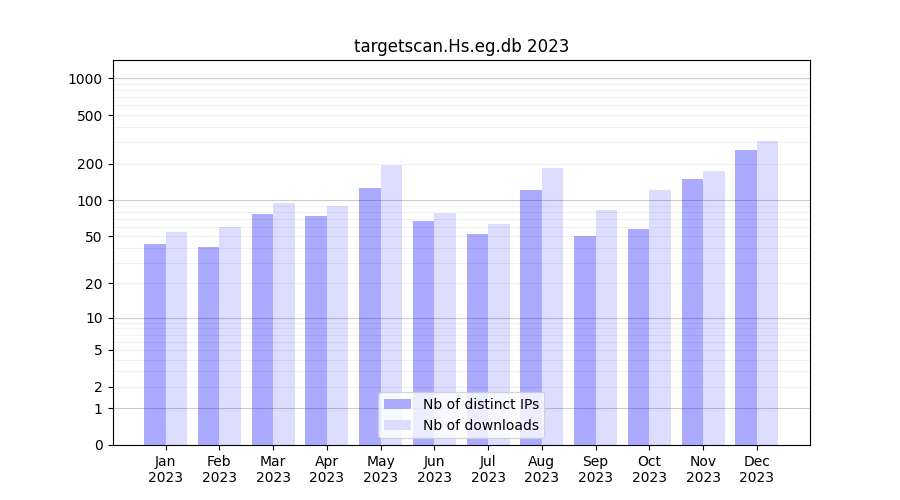Select the 'Nb of downloads' legend label
This screenshot has width=900, height=500.
point(480,425)
